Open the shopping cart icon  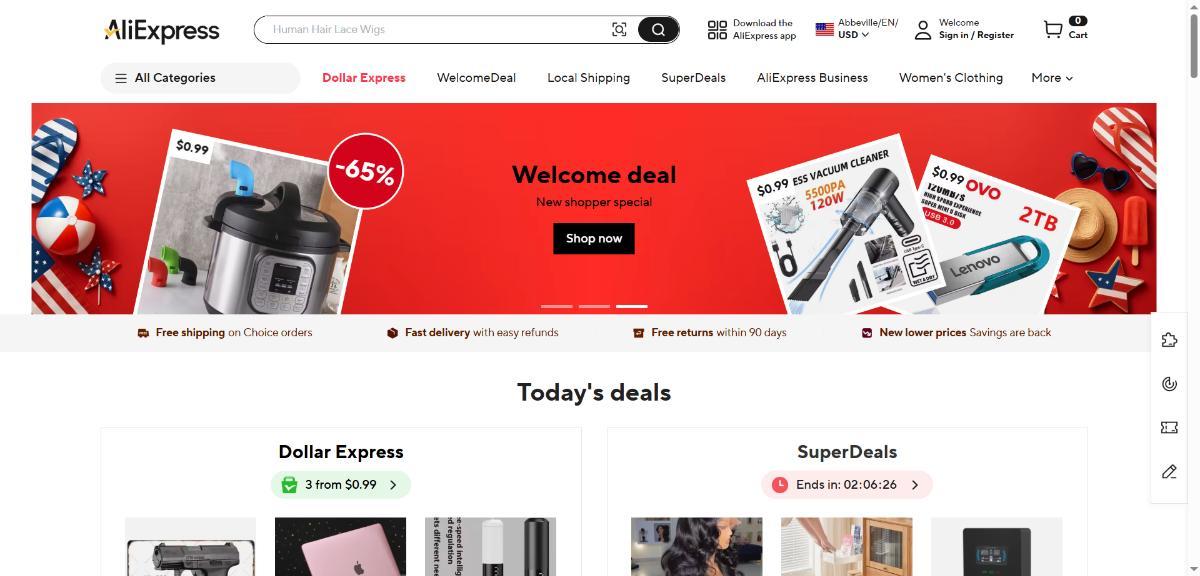tap(1053, 29)
